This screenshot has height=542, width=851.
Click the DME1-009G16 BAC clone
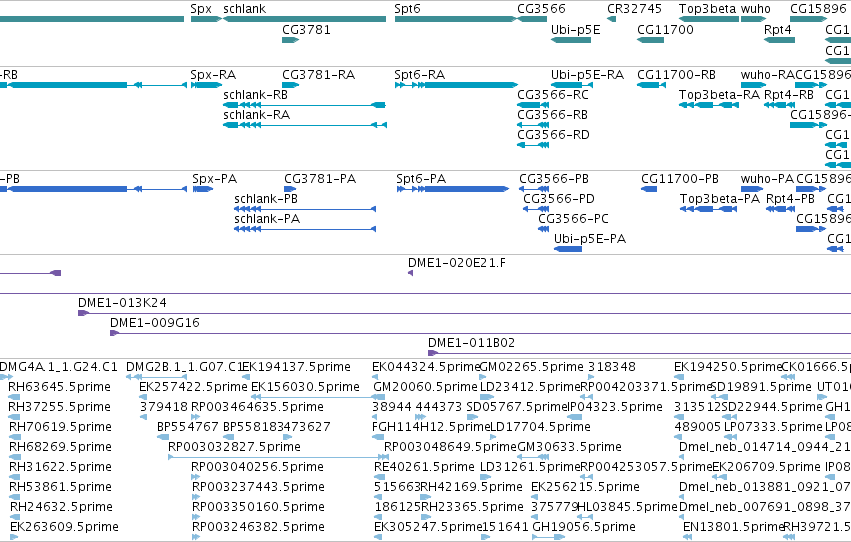pos(480,333)
